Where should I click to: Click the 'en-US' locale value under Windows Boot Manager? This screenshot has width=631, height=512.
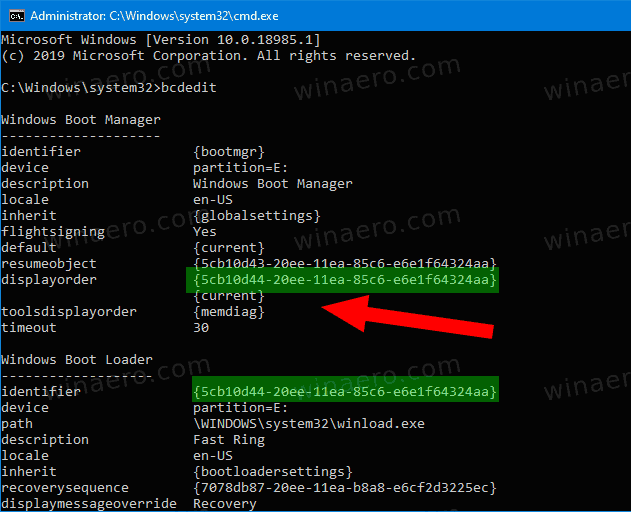pos(212,200)
